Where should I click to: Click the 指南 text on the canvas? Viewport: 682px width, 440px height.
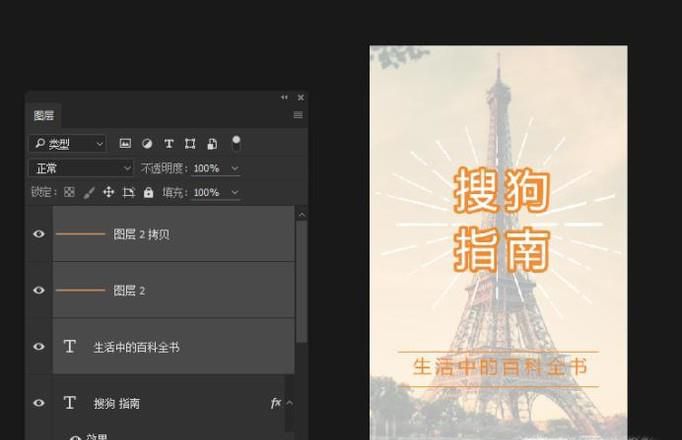502,250
